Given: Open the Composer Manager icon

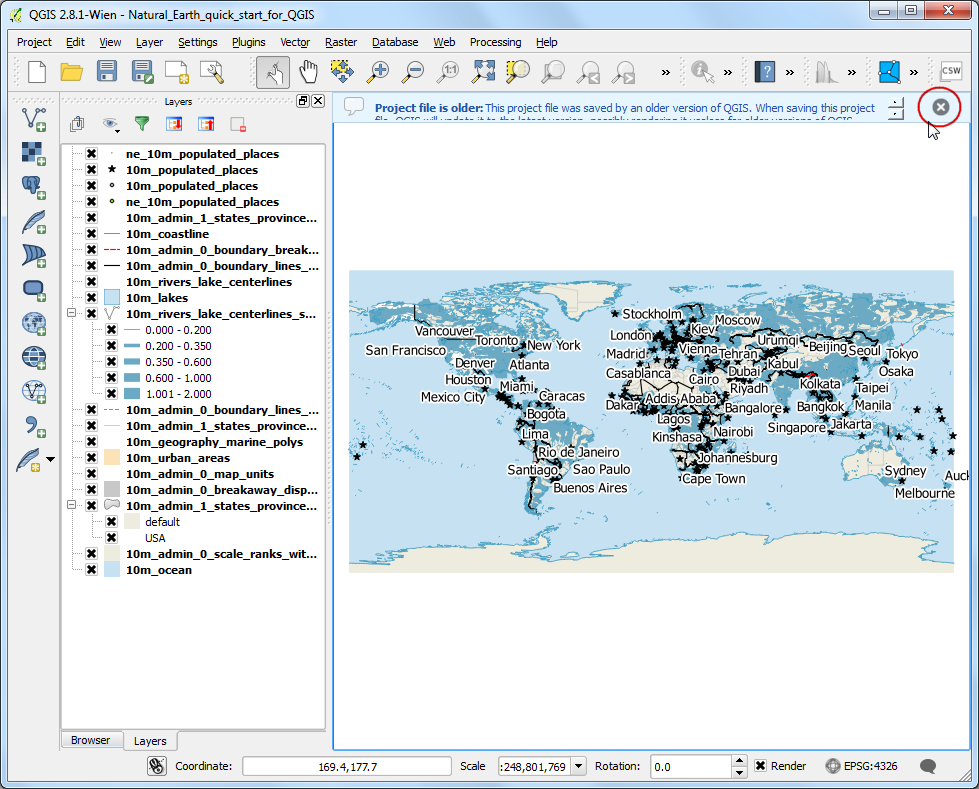Looking at the screenshot, I should [212, 72].
